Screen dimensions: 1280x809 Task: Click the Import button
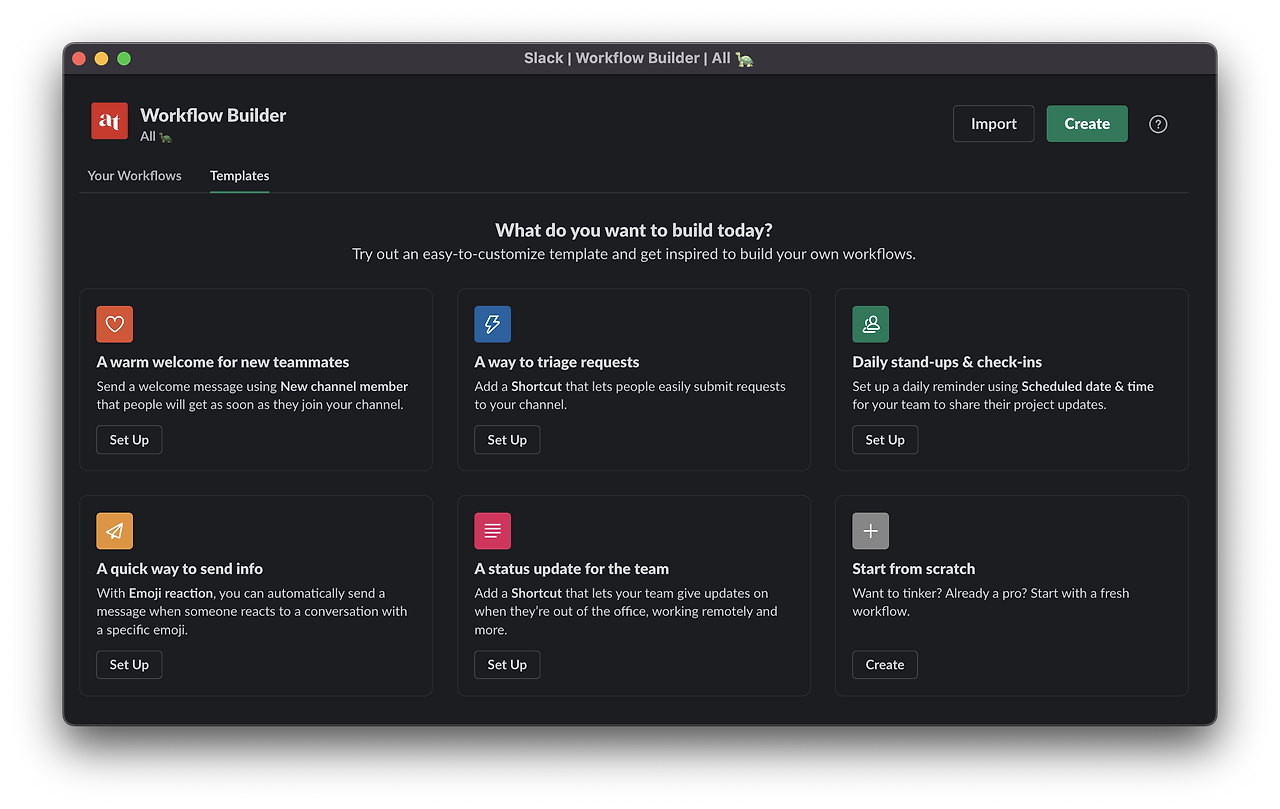tap(994, 124)
